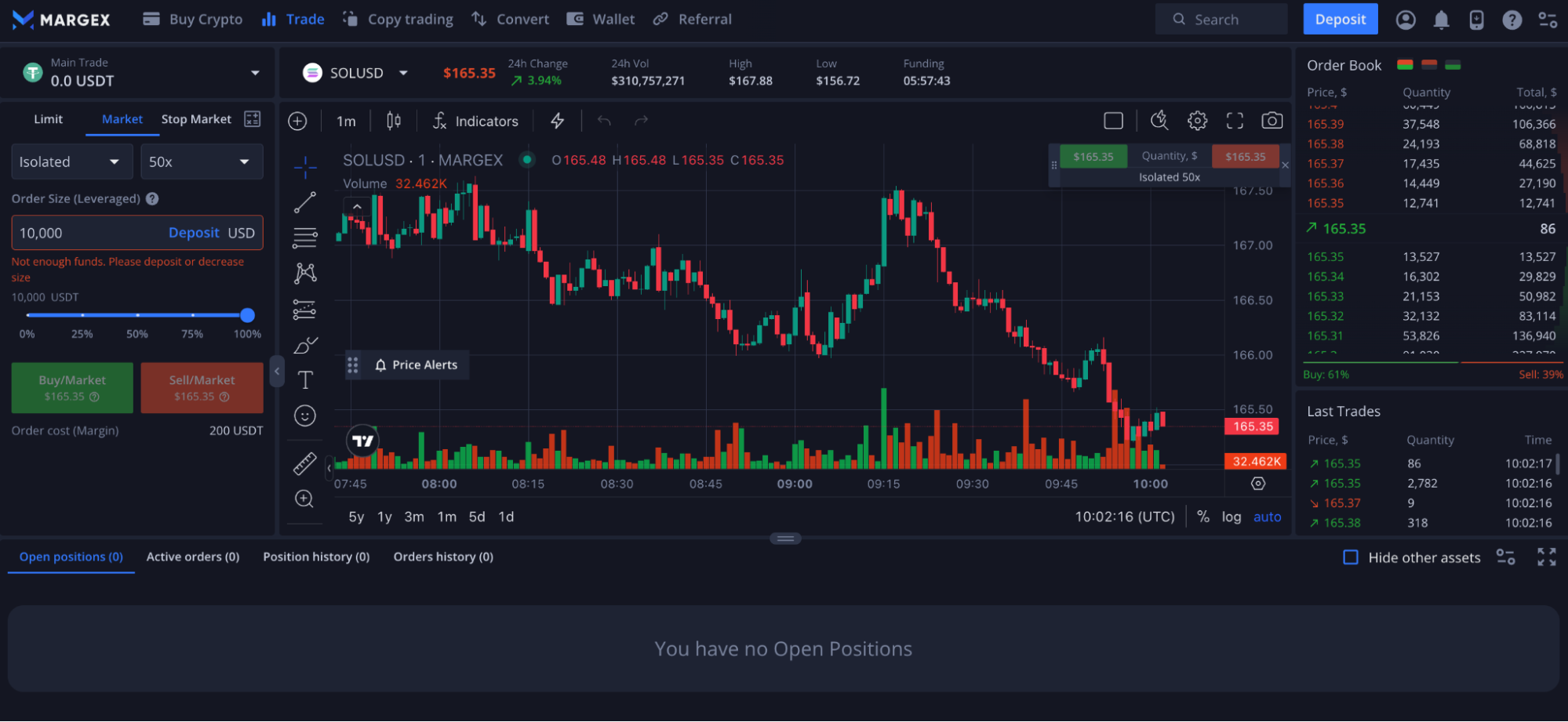Toggle auto scale on chart
1568x722 pixels.
1268,517
